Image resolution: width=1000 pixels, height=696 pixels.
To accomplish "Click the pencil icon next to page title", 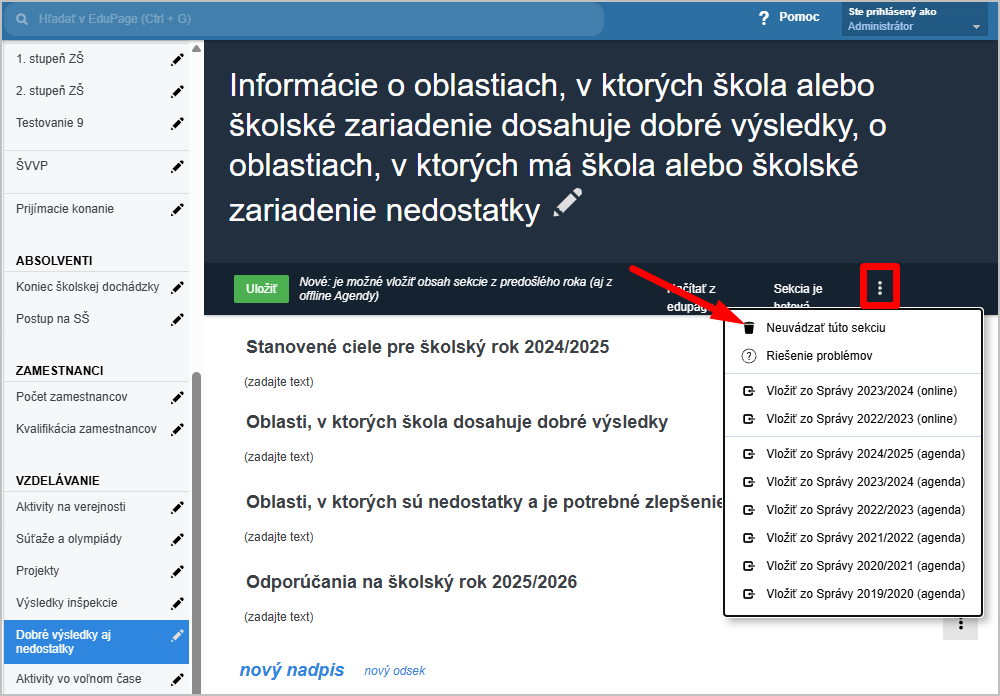I will (567, 203).
